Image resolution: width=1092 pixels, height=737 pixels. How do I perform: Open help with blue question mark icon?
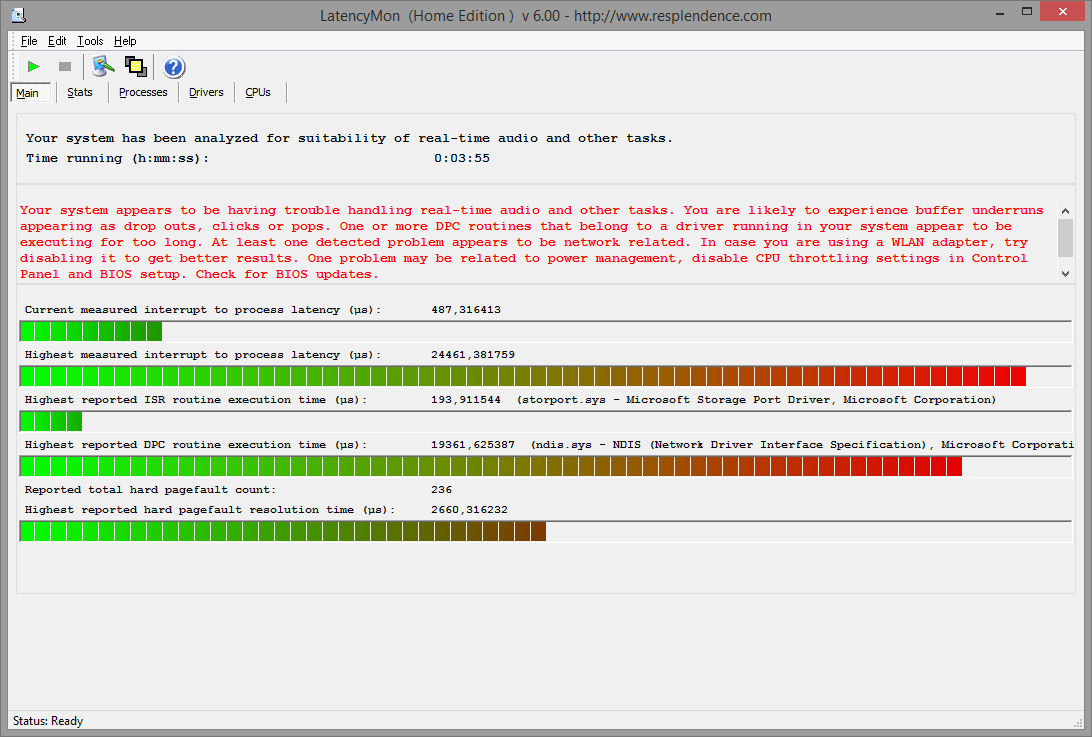[174, 67]
